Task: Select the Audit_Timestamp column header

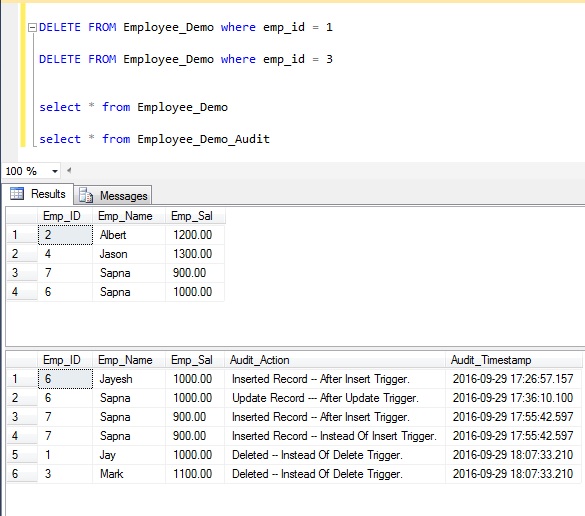Action: 514,360
